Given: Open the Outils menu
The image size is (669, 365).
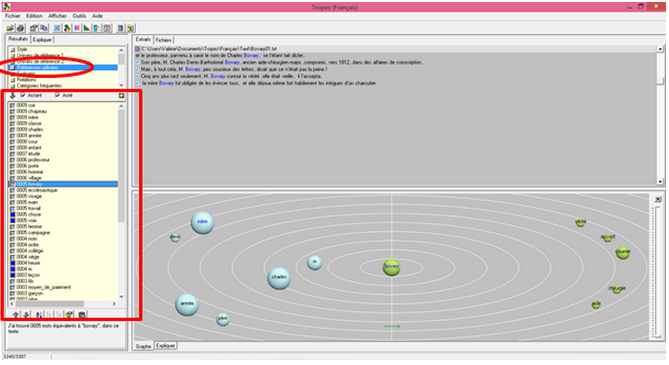Looking at the screenshot, I should pyautogui.click(x=79, y=16).
